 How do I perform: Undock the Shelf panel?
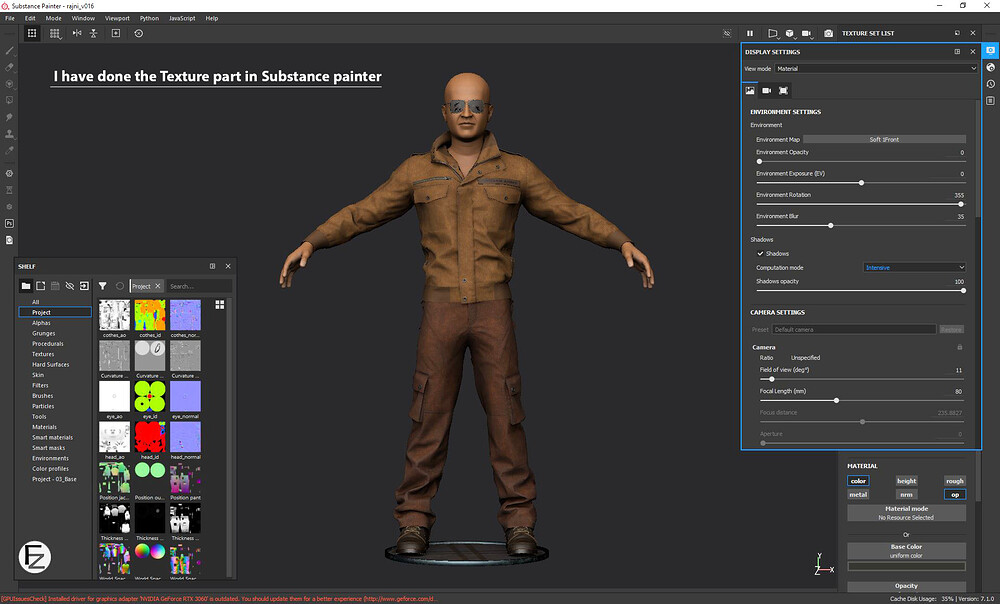tap(212, 266)
